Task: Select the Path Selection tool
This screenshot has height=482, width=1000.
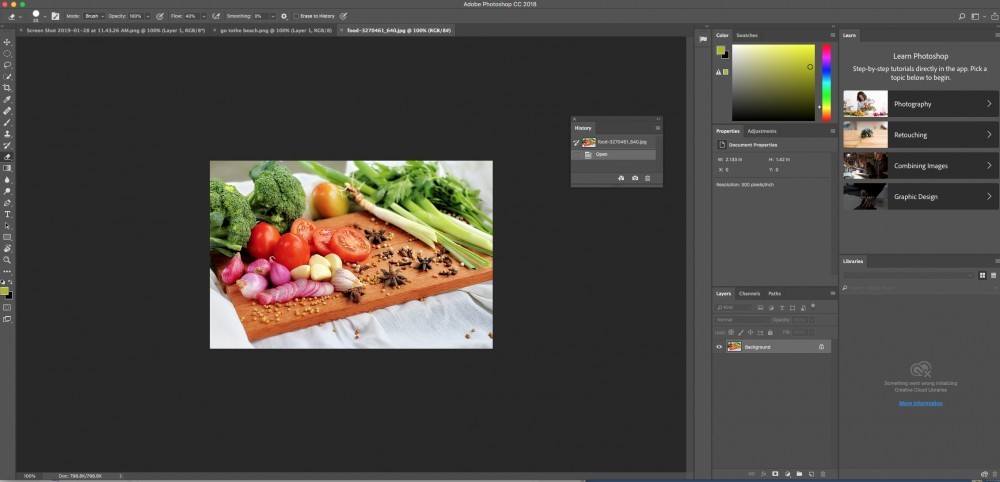Action: click(8, 226)
